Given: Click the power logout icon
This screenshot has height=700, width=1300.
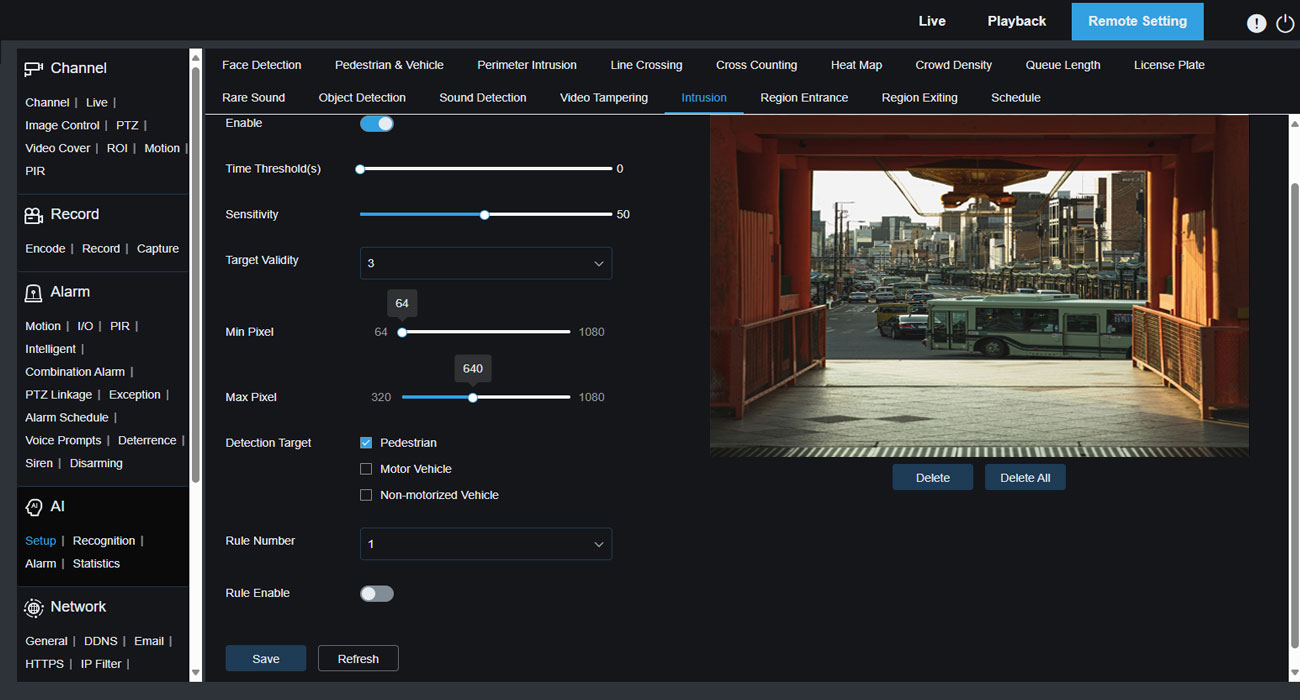Looking at the screenshot, I should pyautogui.click(x=1285, y=23).
